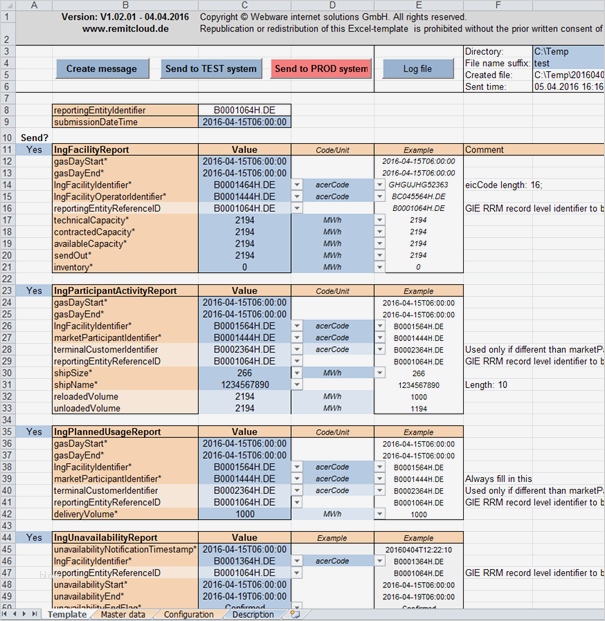Click the Directory value cell C:\Temp

click(x=568, y=51)
